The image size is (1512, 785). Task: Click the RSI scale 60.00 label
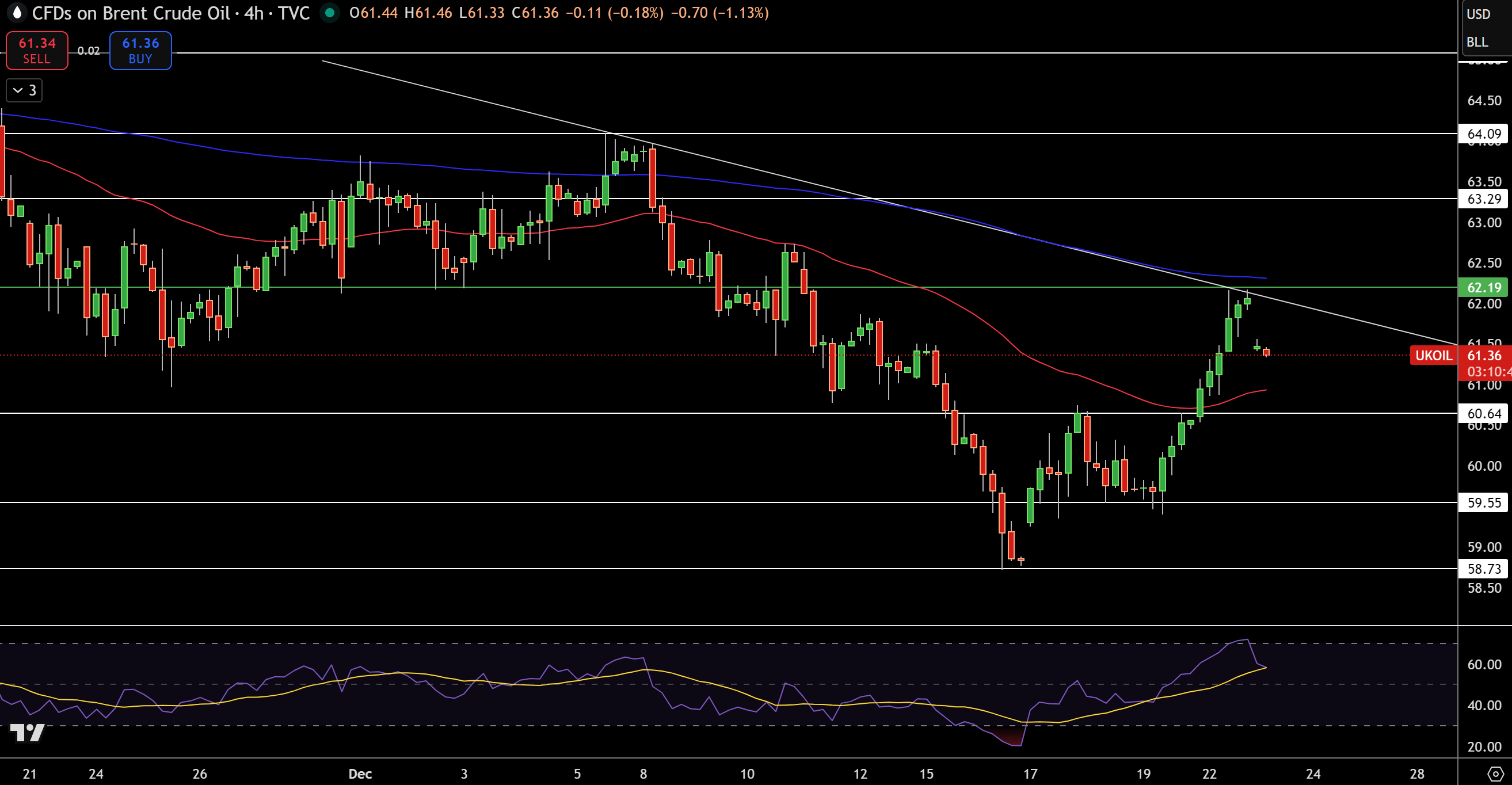[x=1483, y=665]
